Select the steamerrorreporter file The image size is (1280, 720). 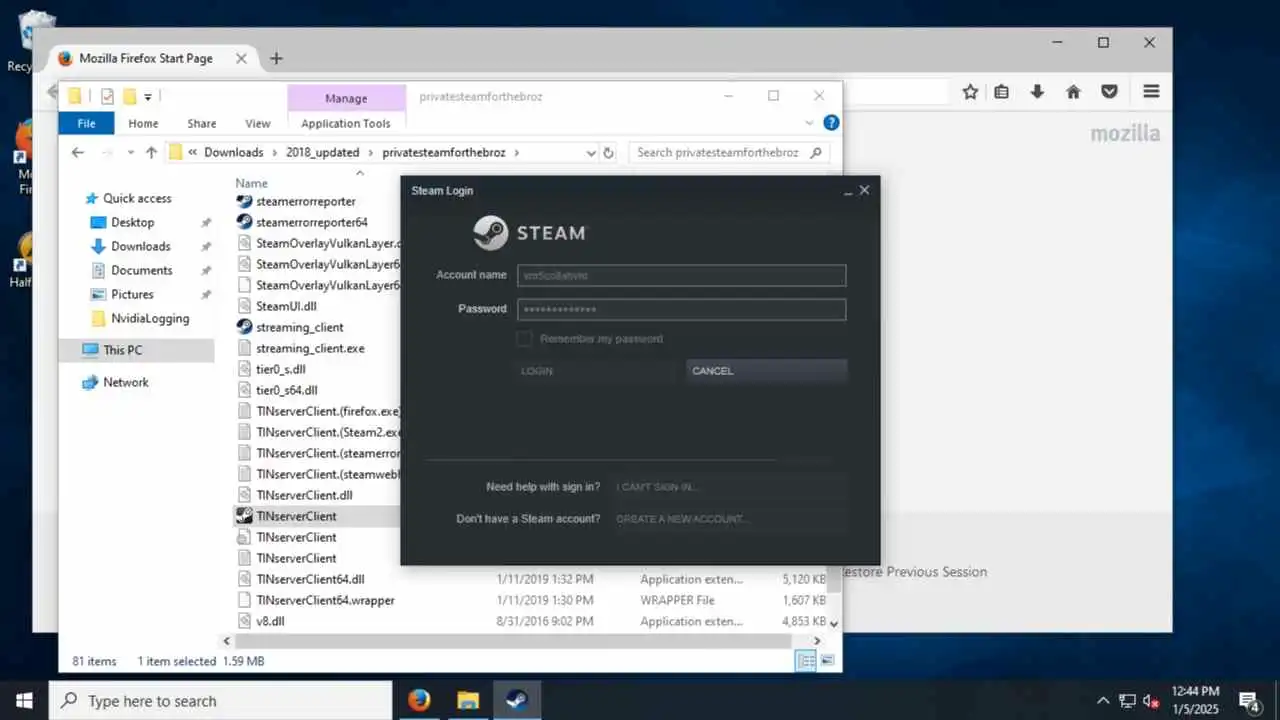(305, 201)
